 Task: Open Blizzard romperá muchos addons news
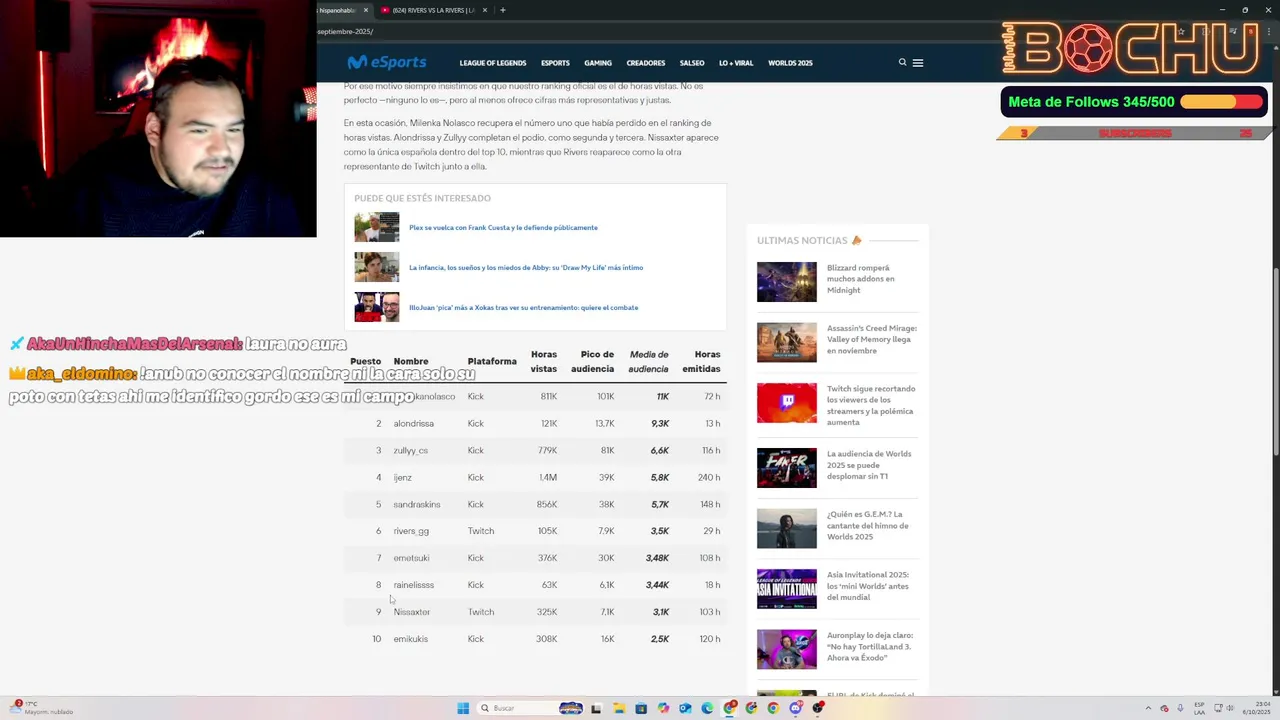point(861,279)
